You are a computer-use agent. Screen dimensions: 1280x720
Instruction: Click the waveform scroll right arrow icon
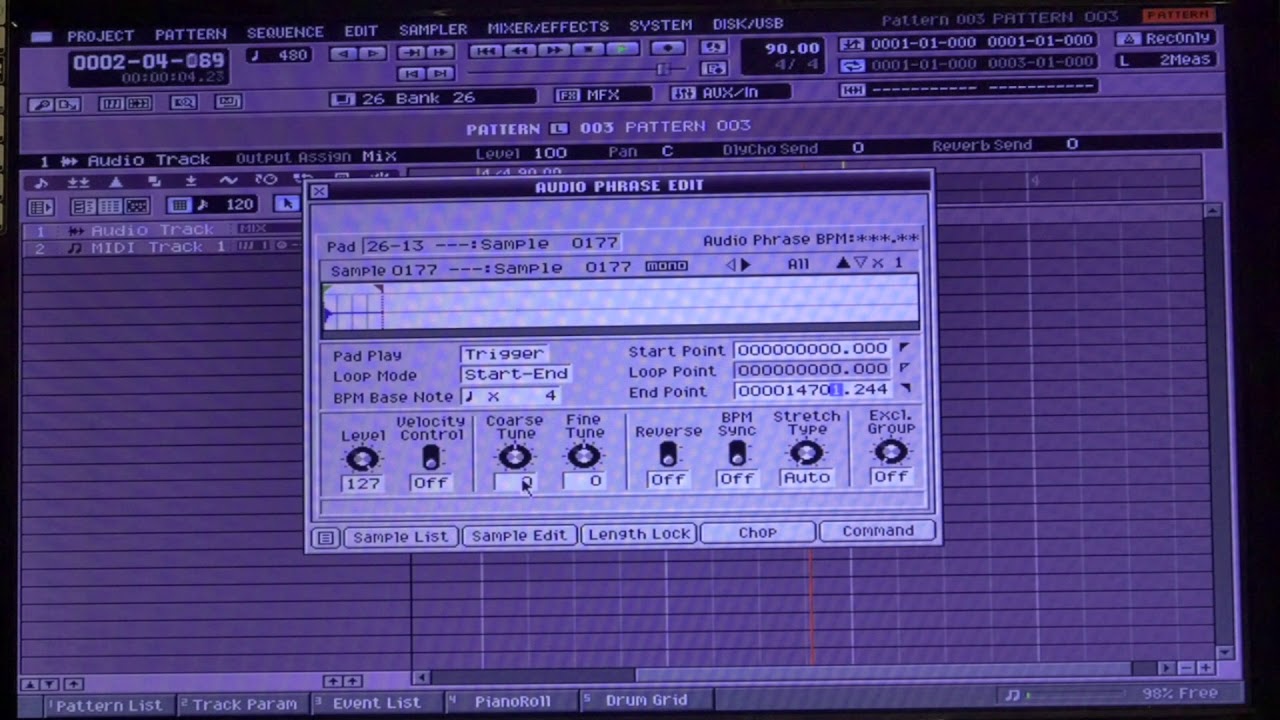(x=745, y=265)
